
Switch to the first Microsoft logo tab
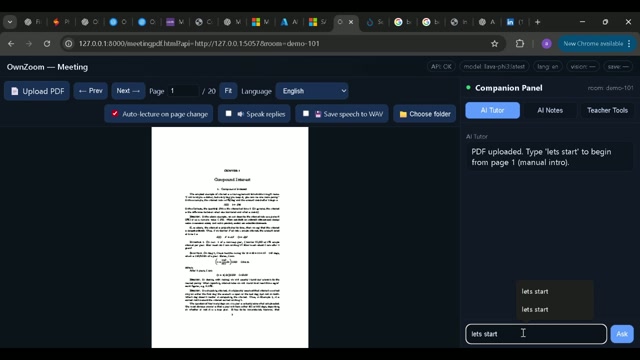coord(260,22)
